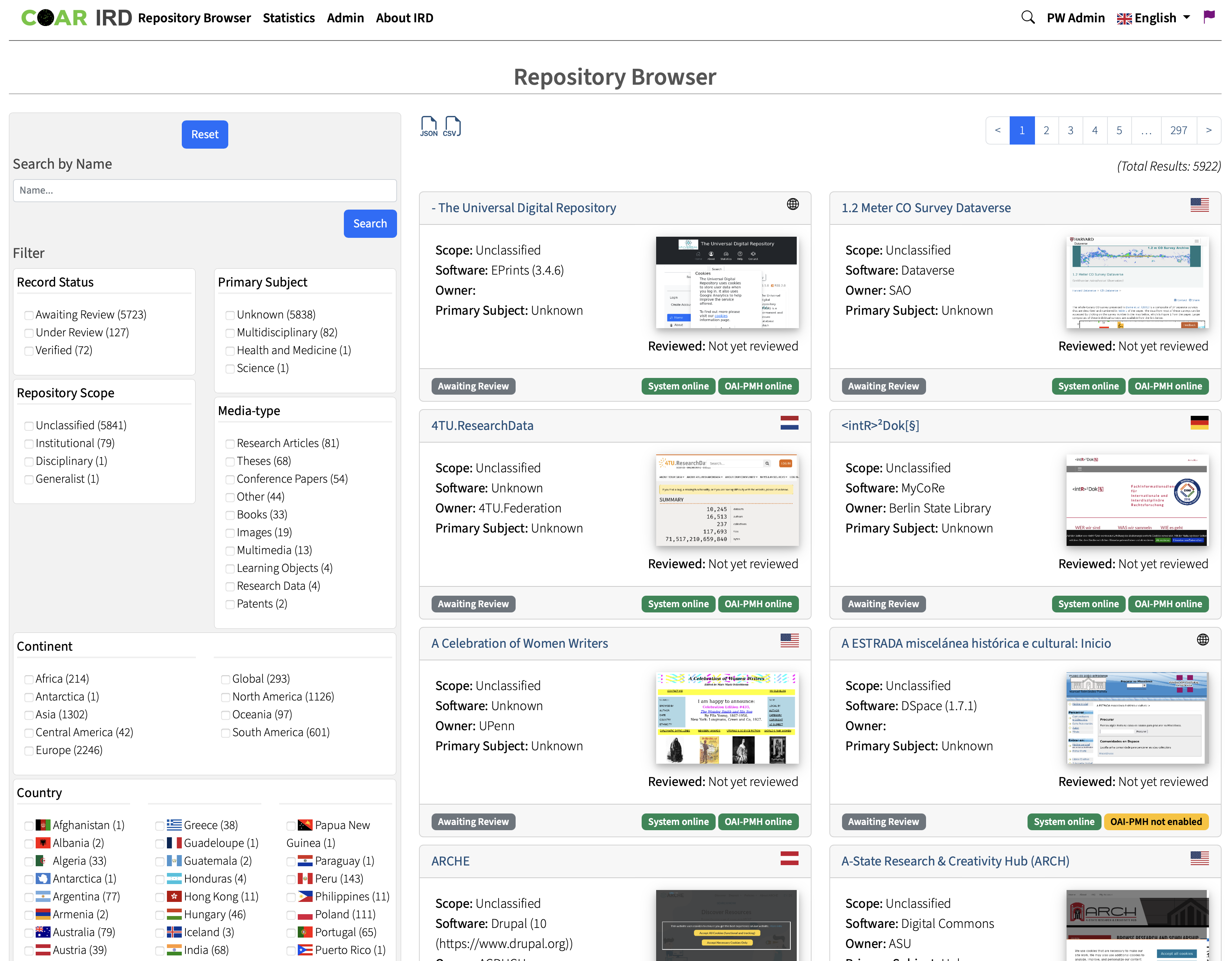Check the Unknown primary subject filter

(x=230, y=315)
